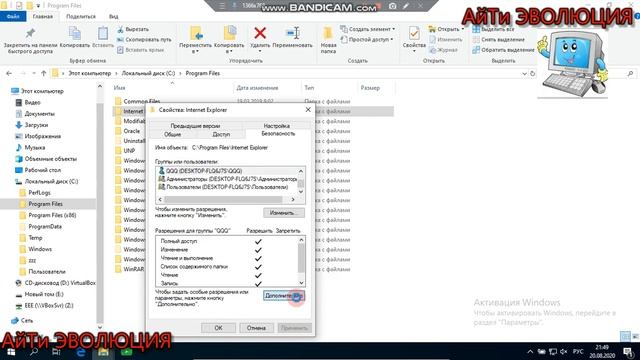Click Copy path (Скопировать путь)
This screenshot has height=360, width=640.
144,40
